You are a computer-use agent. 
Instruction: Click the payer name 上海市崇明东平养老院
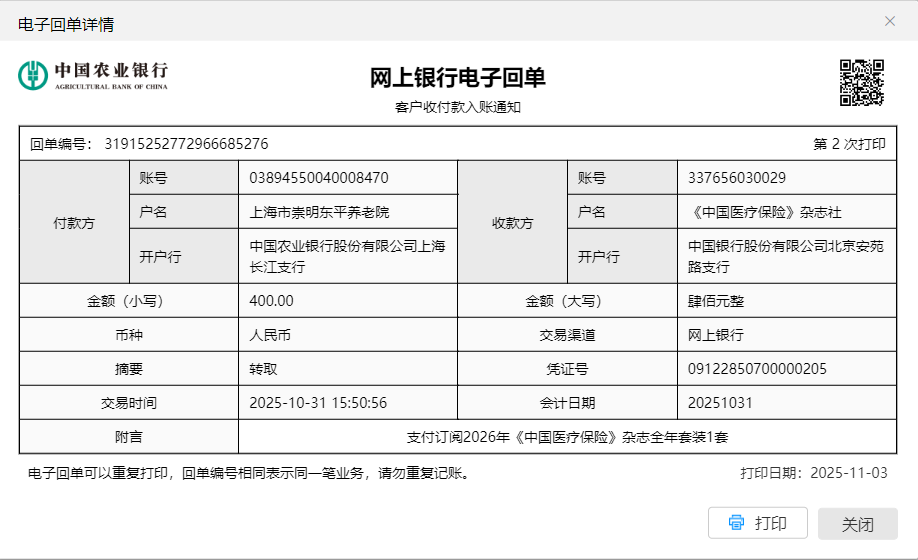click(319, 212)
